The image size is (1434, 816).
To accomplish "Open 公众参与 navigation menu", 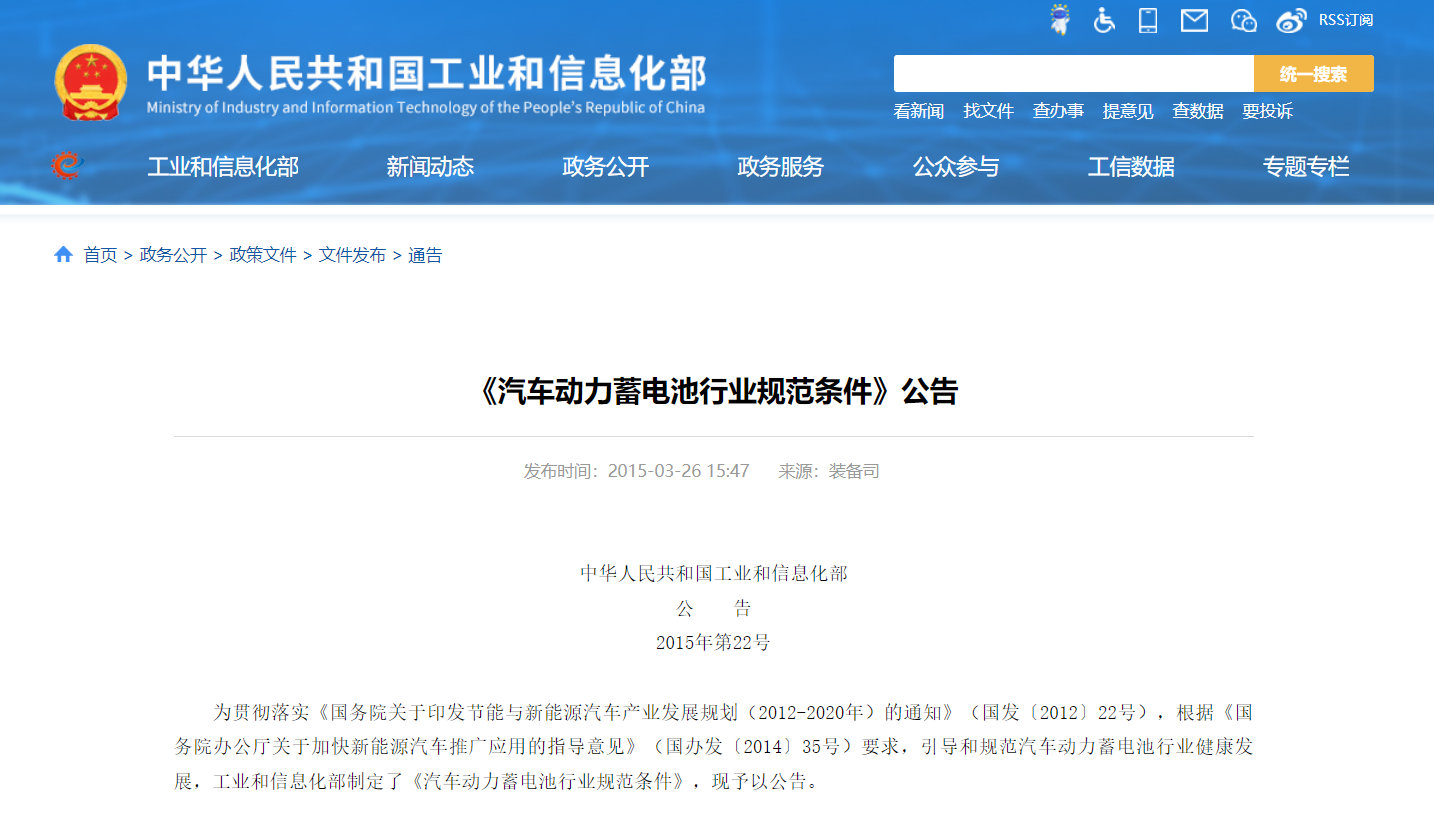I will pos(956,167).
